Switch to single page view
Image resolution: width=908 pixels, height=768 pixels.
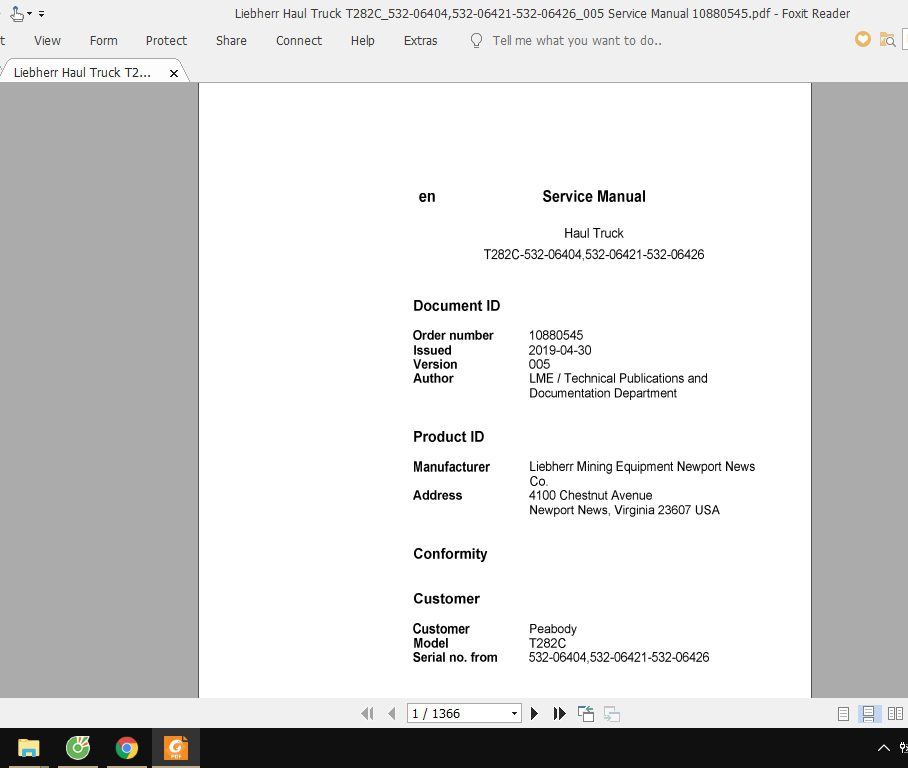pos(843,714)
